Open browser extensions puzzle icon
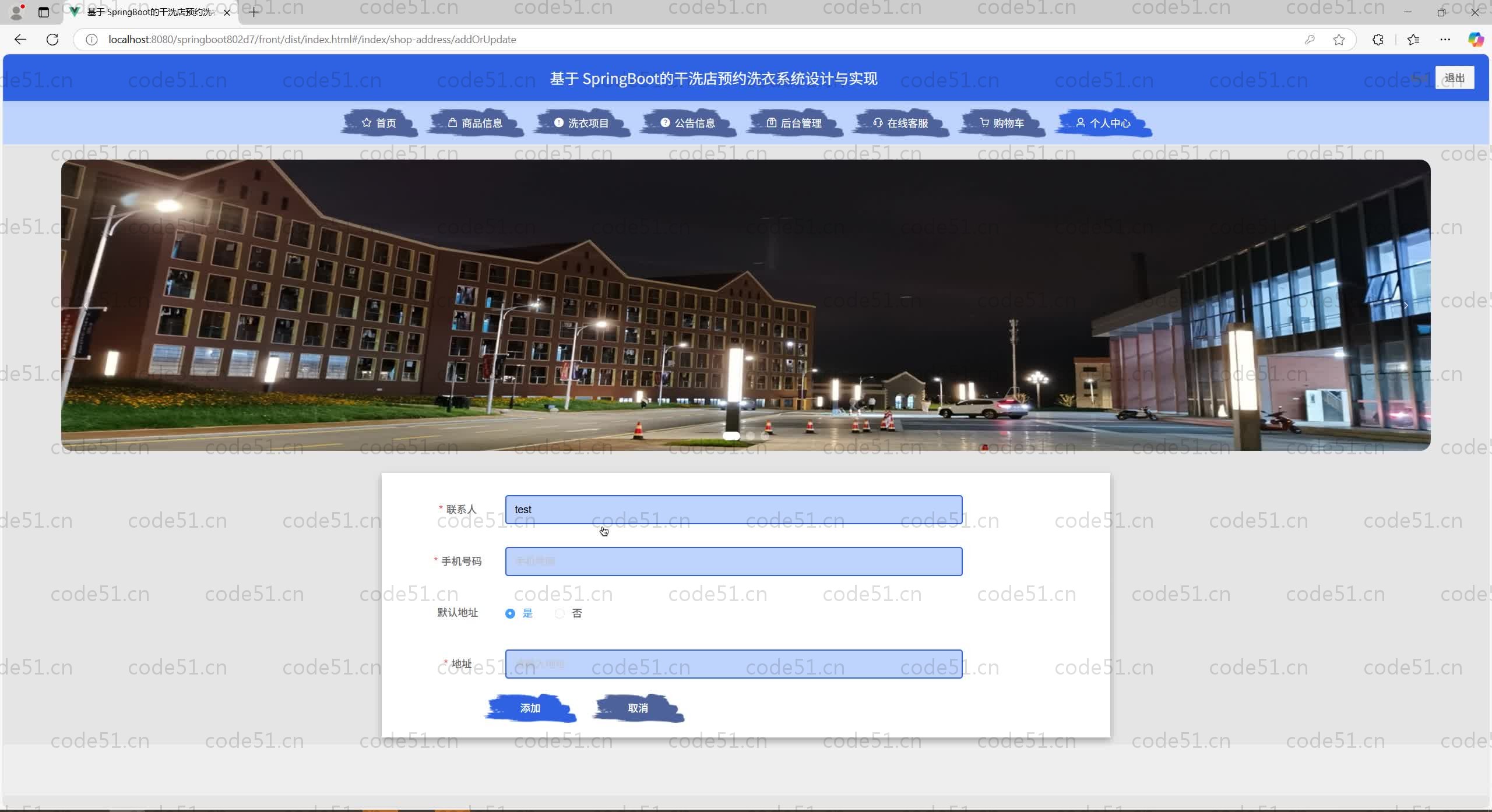This screenshot has height=812, width=1492. (1378, 40)
